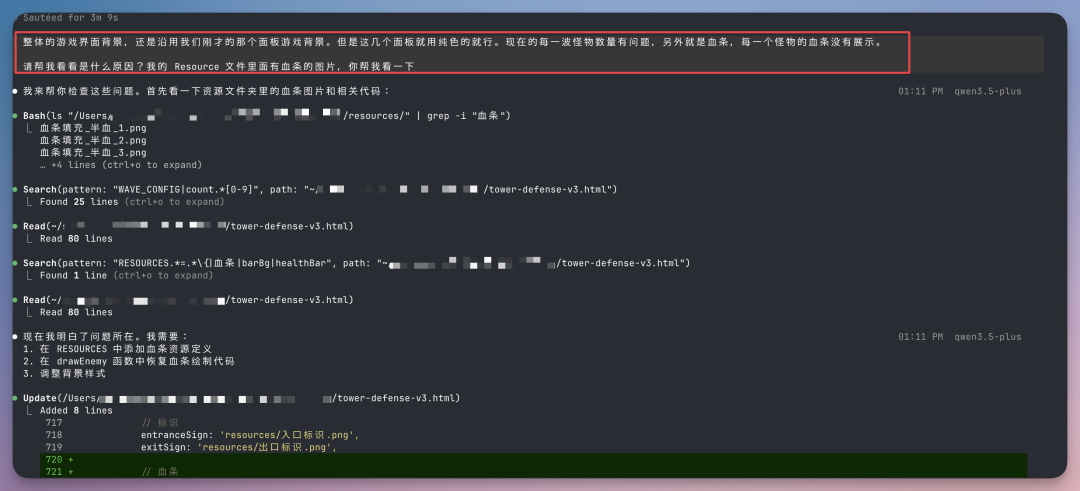Click the Bash(ls ... grep -i "血条") command line
Image resolution: width=1080 pixels, height=491 pixels.
[267, 116]
